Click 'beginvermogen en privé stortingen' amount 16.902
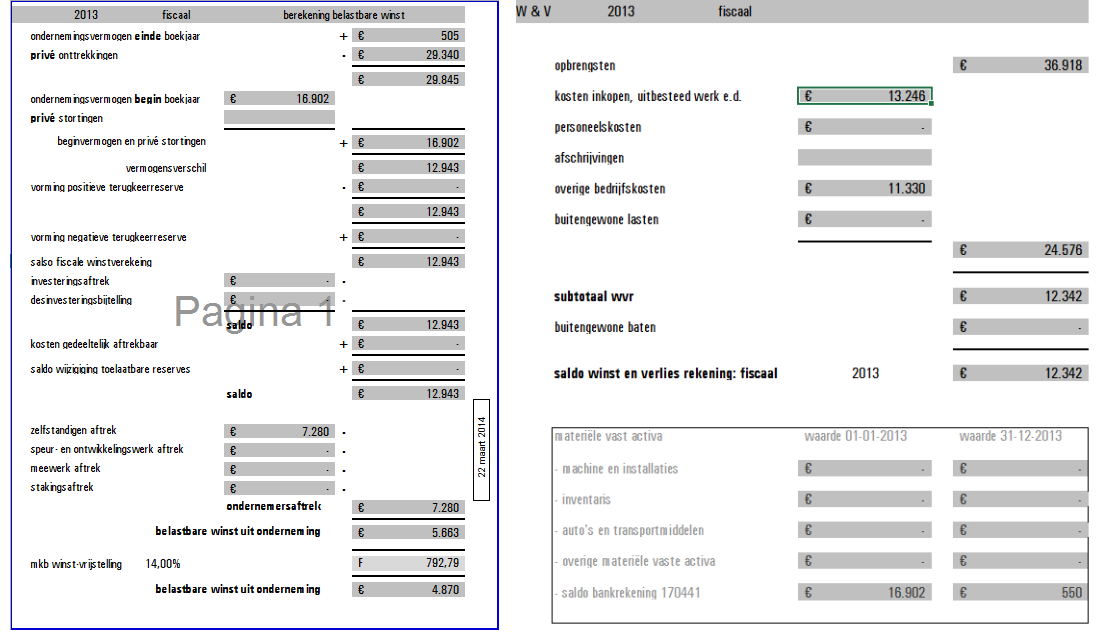 click(x=408, y=143)
